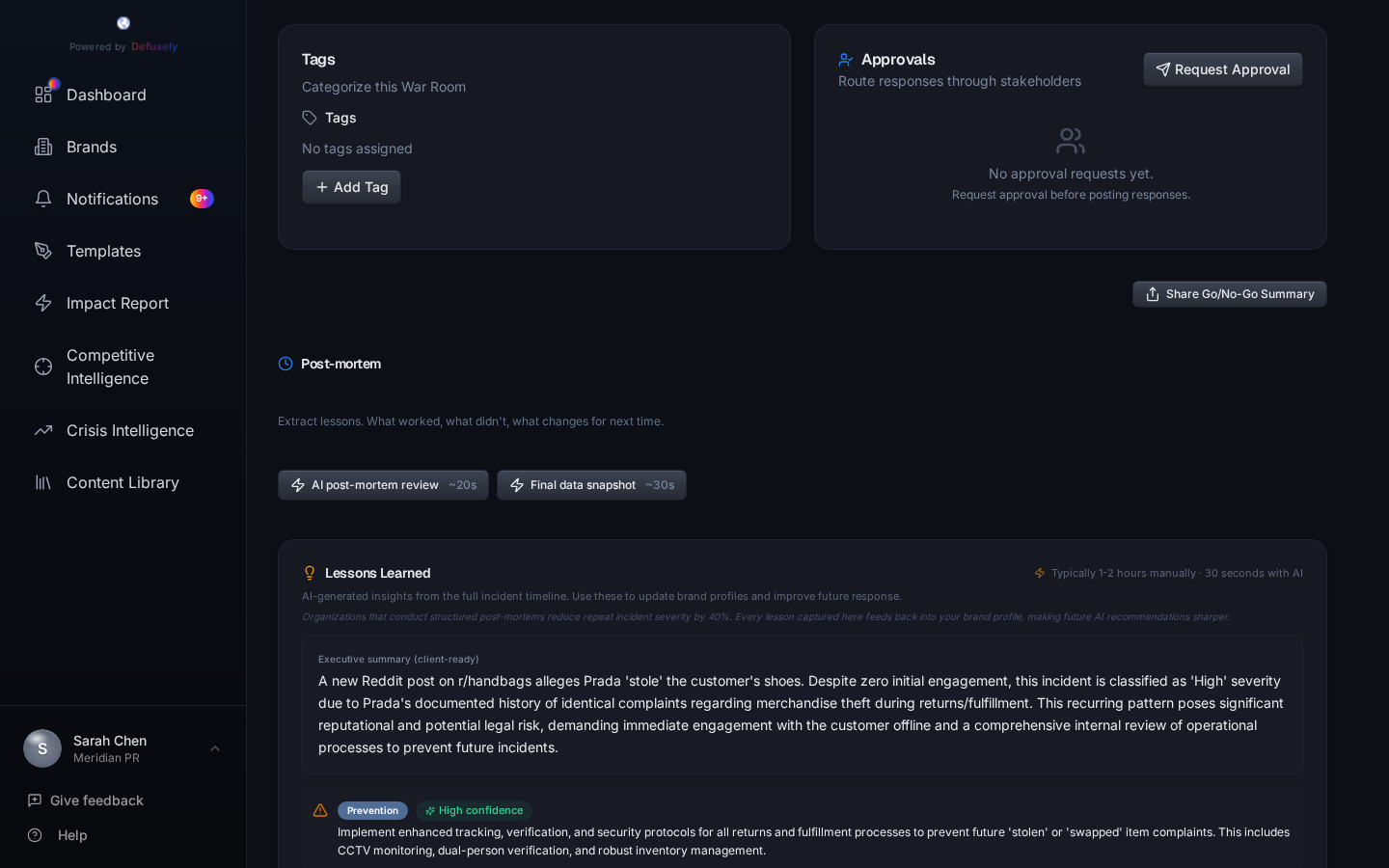This screenshot has width=1389, height=868.
Task: Open the Give feedback link
Action: [96, 800]
